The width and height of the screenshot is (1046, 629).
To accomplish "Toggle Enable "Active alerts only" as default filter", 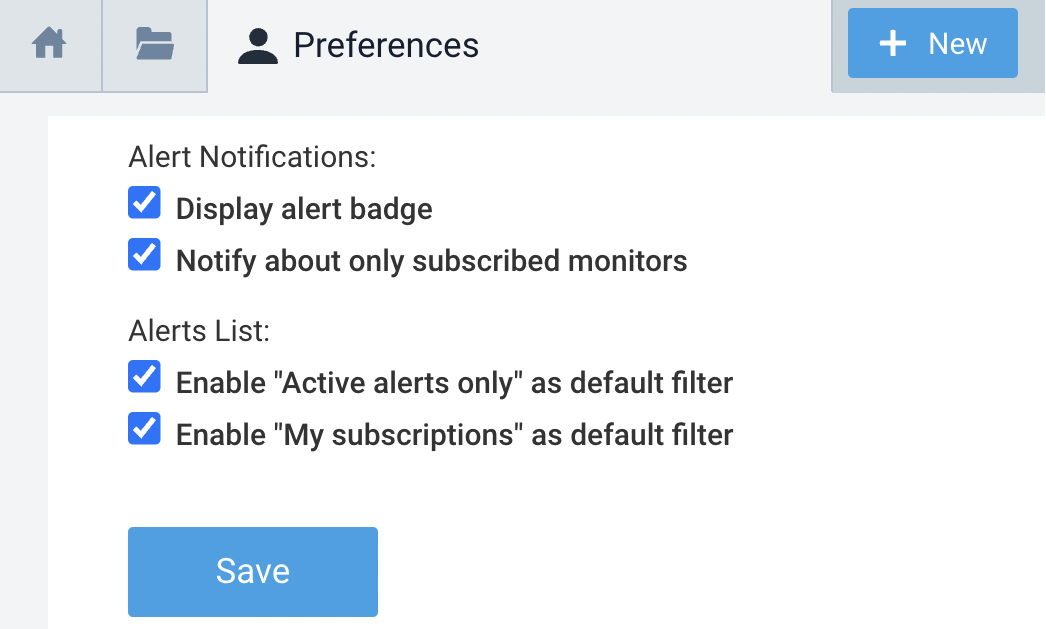I will tap(144, 376).
